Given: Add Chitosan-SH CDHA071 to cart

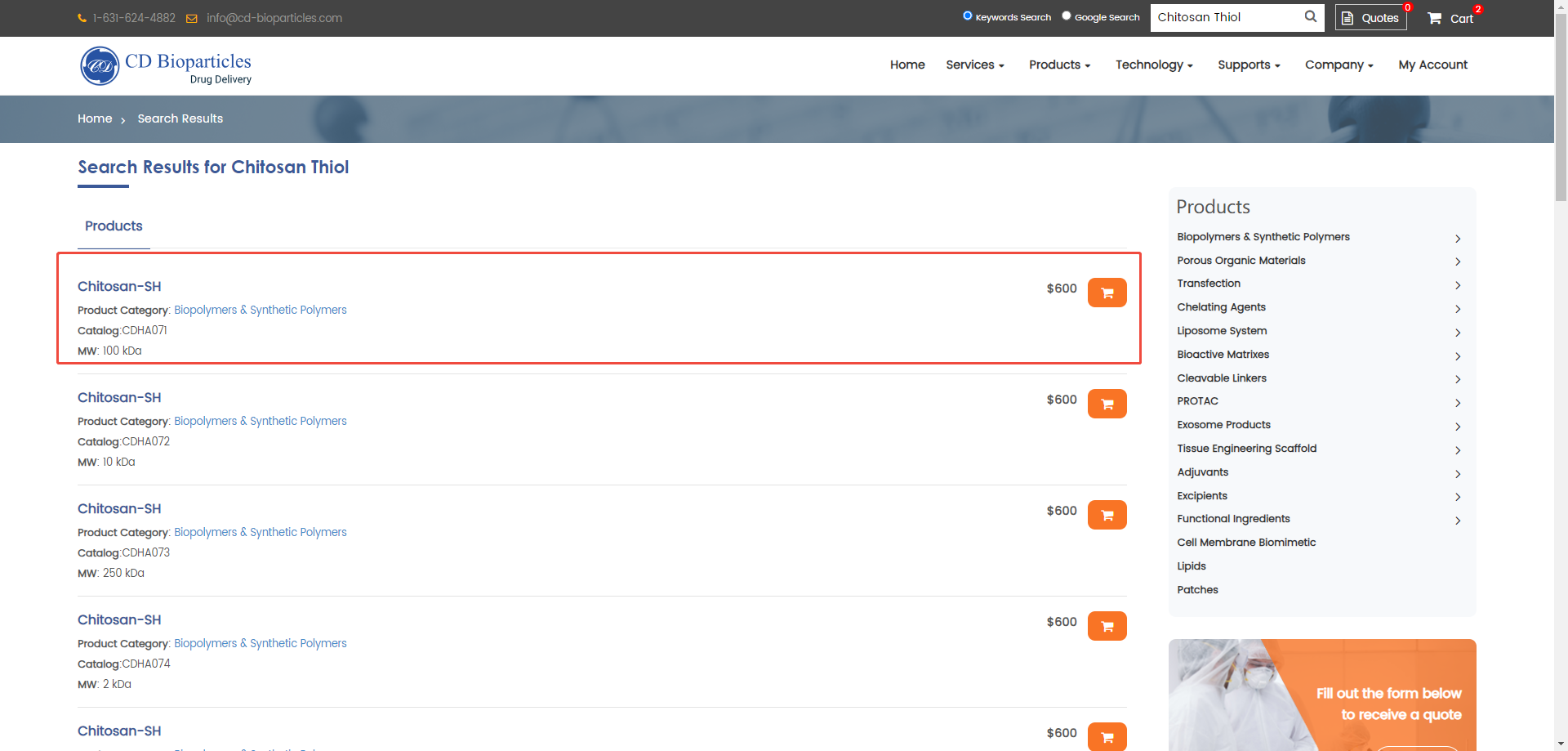Looking at the screenshot, I should pos(1107,293).
